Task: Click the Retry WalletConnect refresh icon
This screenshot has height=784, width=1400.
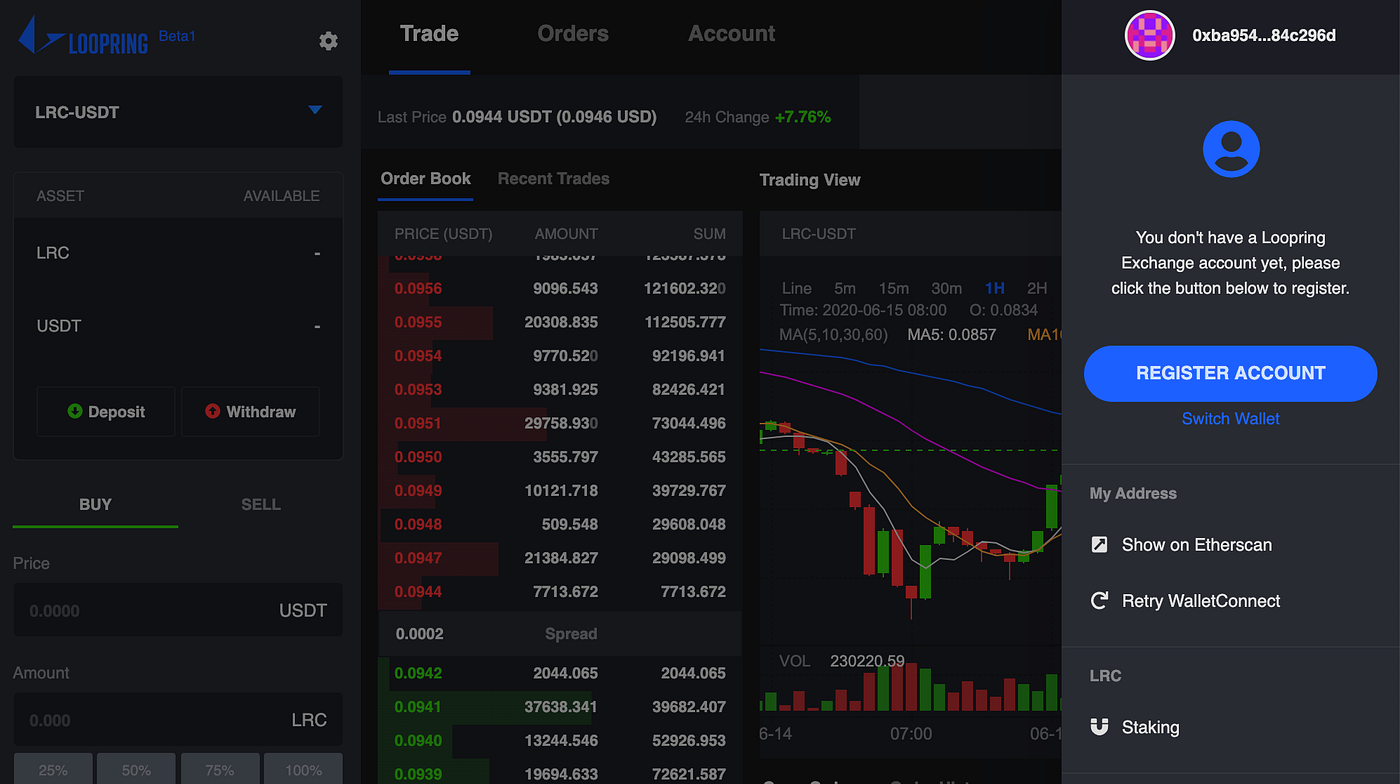Action: pos(1100,600)
